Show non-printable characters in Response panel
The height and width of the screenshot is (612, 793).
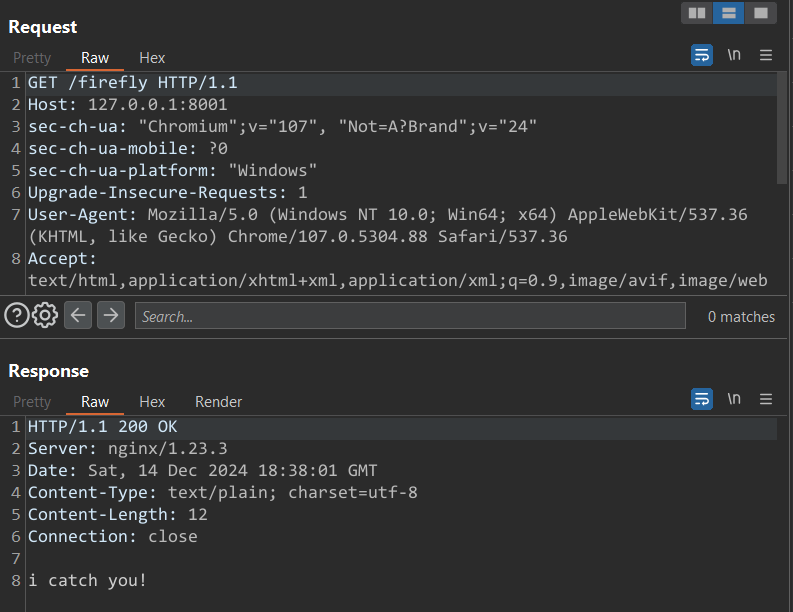pos(734,399)
